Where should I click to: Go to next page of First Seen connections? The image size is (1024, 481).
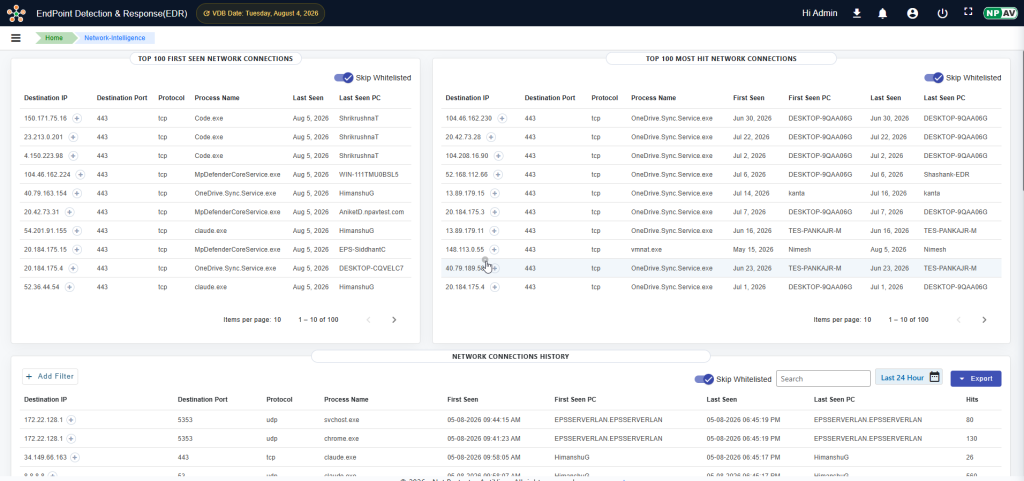pos(394,320)
